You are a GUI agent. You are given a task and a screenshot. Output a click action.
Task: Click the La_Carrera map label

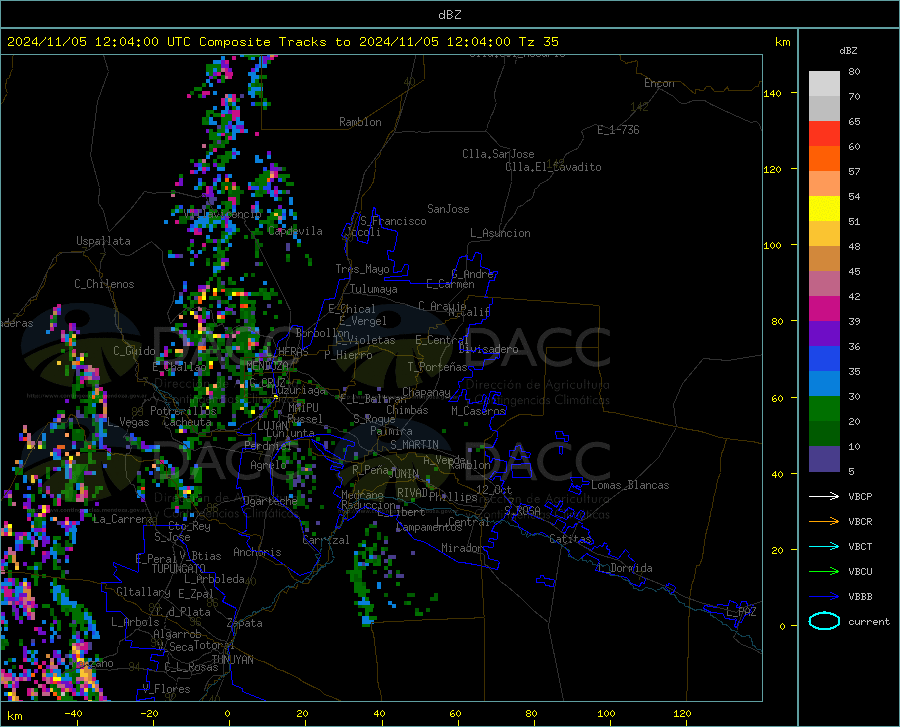[123, 519]
